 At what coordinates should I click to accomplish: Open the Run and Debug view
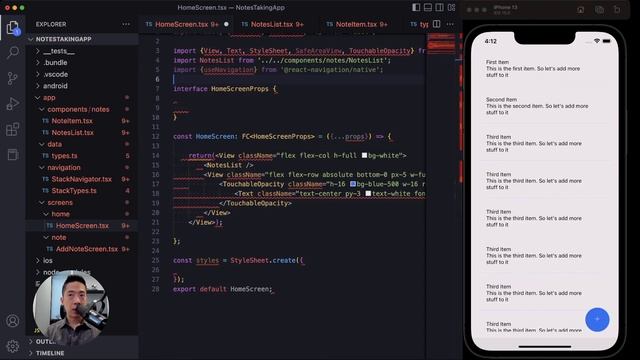point(13,104)
